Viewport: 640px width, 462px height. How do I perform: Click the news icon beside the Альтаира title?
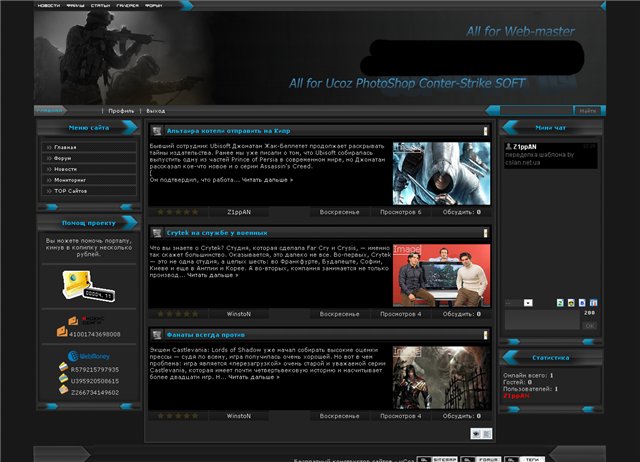pyautogui.click(x=157, y=131)
